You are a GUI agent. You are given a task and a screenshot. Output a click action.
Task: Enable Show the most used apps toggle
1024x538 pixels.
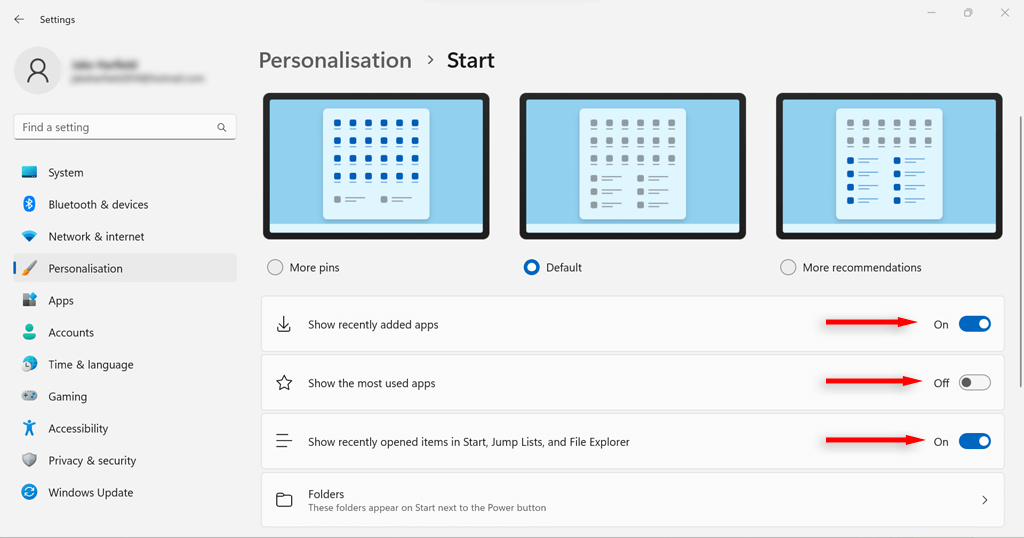974,383
